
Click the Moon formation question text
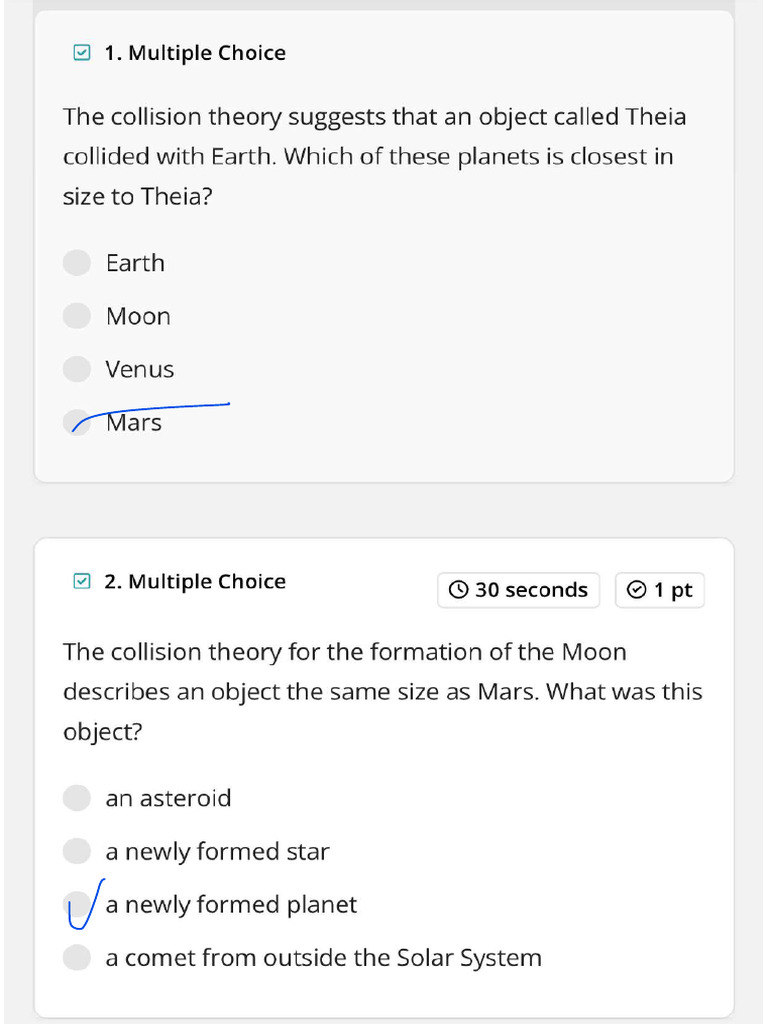(382, 691)
